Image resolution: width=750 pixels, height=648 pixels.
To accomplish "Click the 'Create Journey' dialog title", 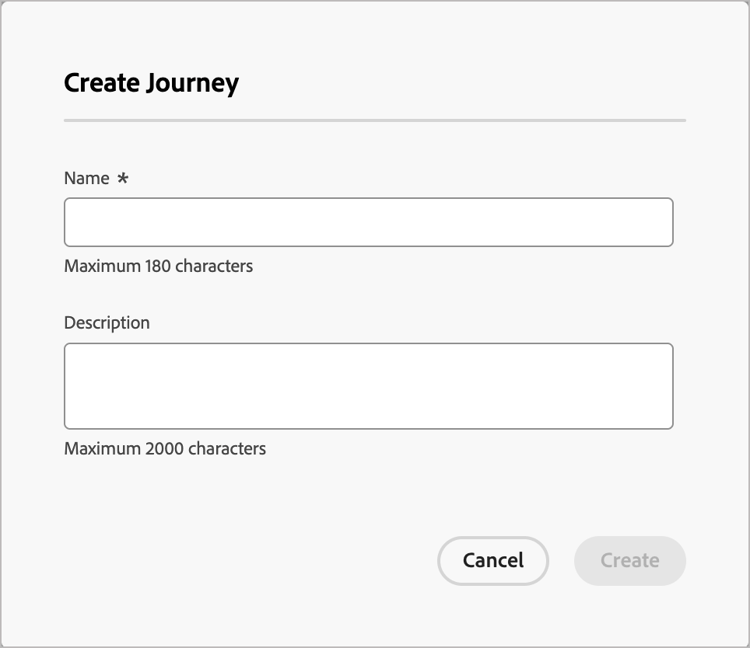I will point(151,83).
